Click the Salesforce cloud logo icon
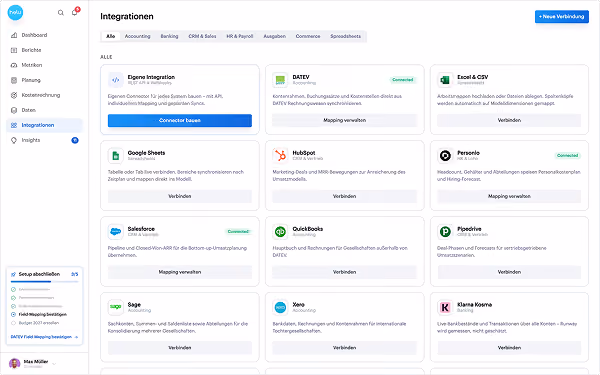This screenshot has width=600, height=375. 116,232
